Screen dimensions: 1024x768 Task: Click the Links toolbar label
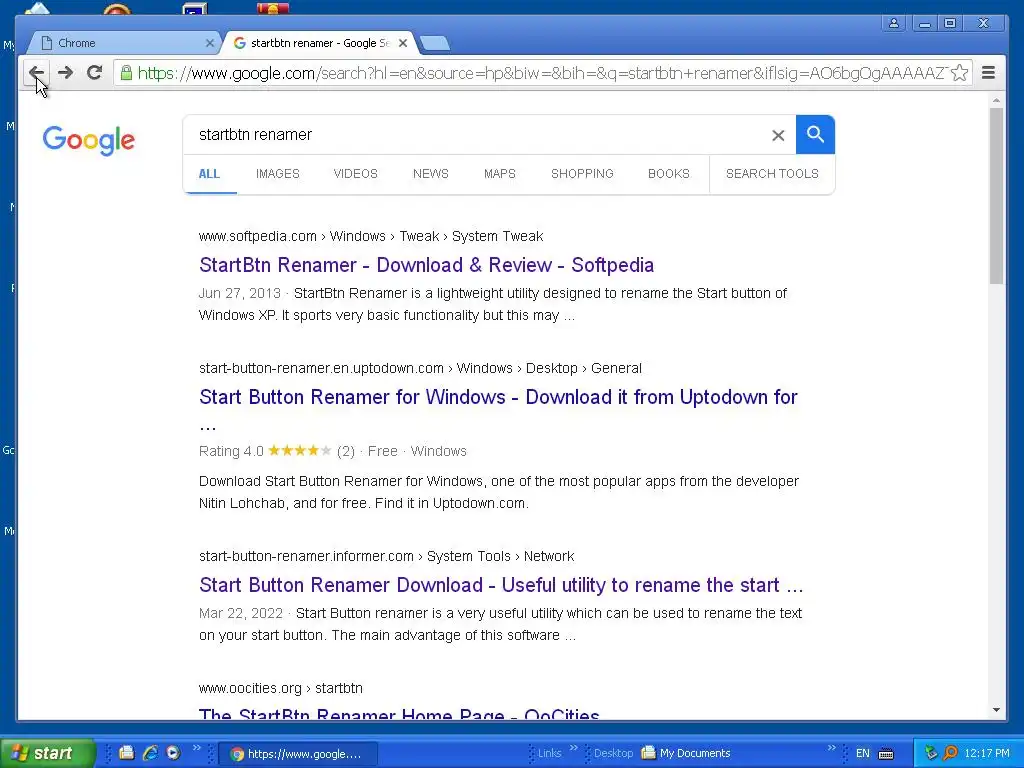coord(549,753)
